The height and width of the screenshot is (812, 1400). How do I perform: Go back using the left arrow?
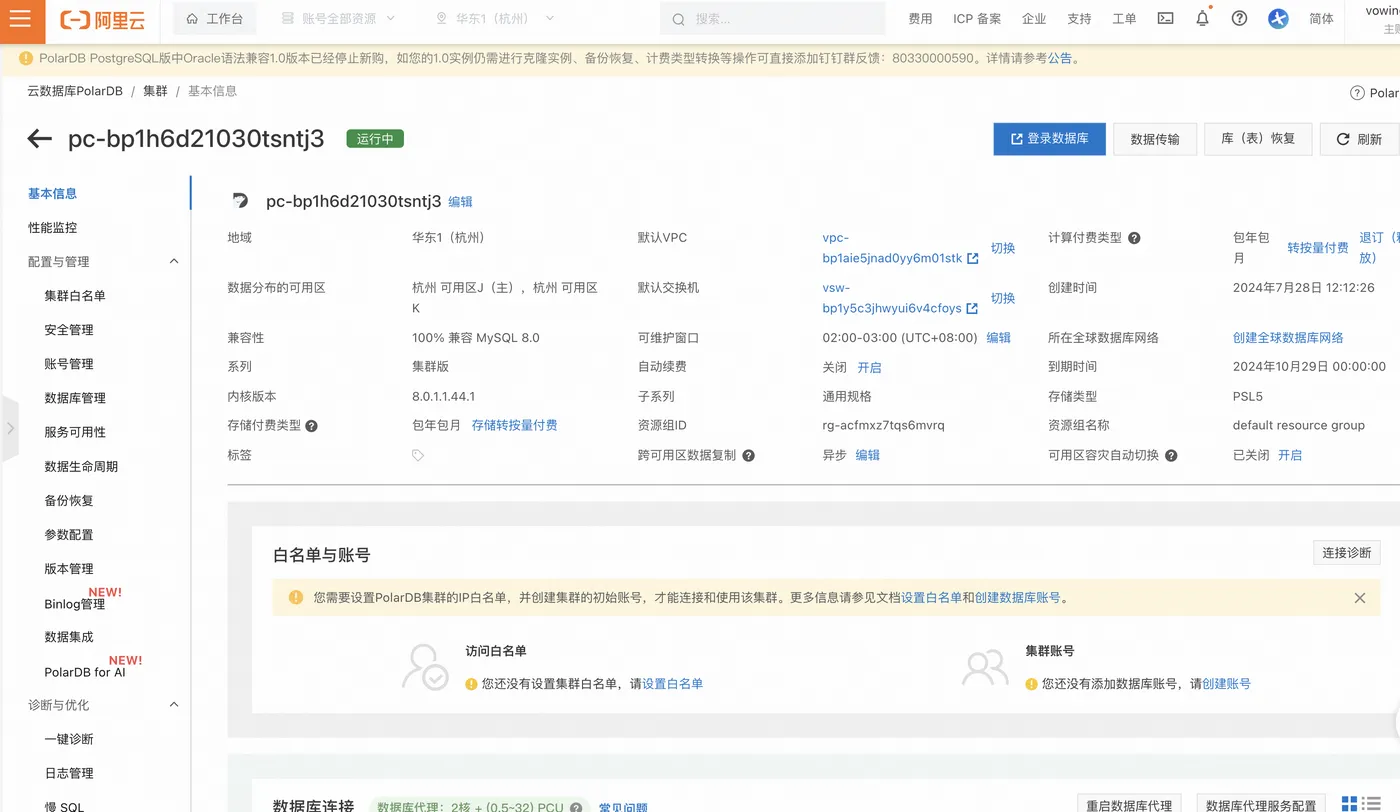click(40, 138)
